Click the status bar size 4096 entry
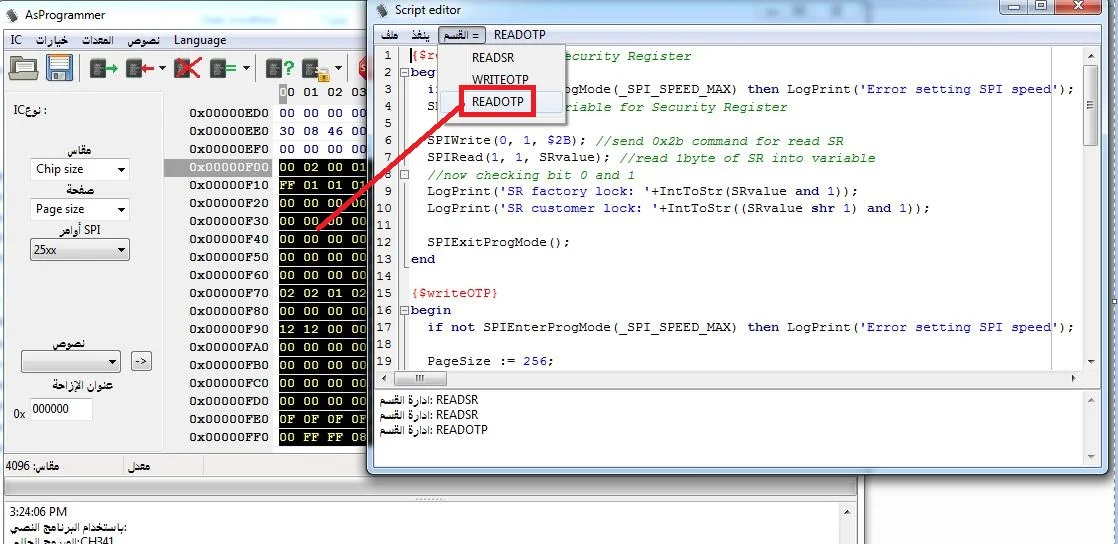Image resolution: width=1118 pixels, height=544 pixels. (x=33, y=466)
